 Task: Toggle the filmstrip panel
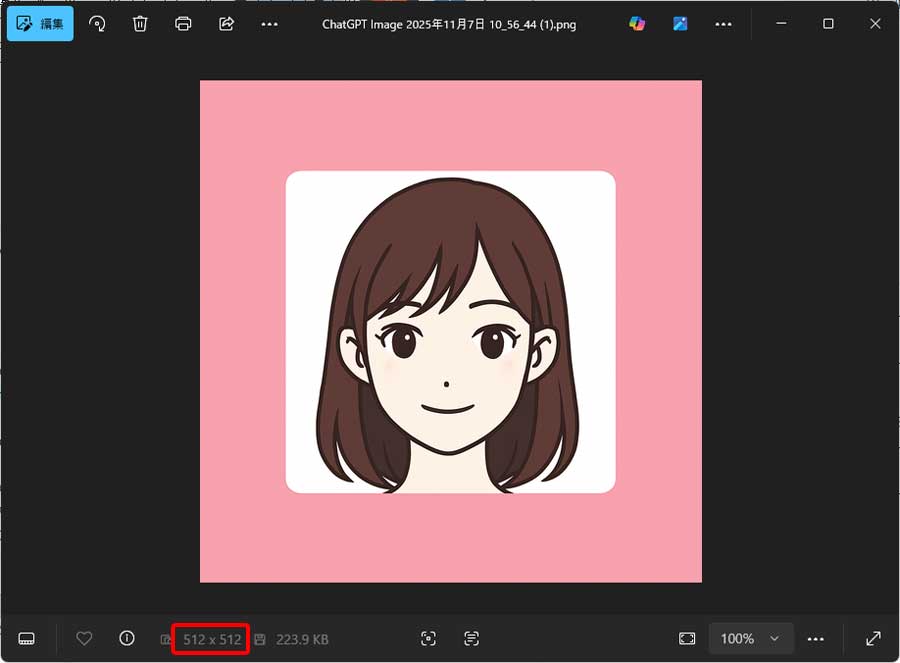coord(26,638)
